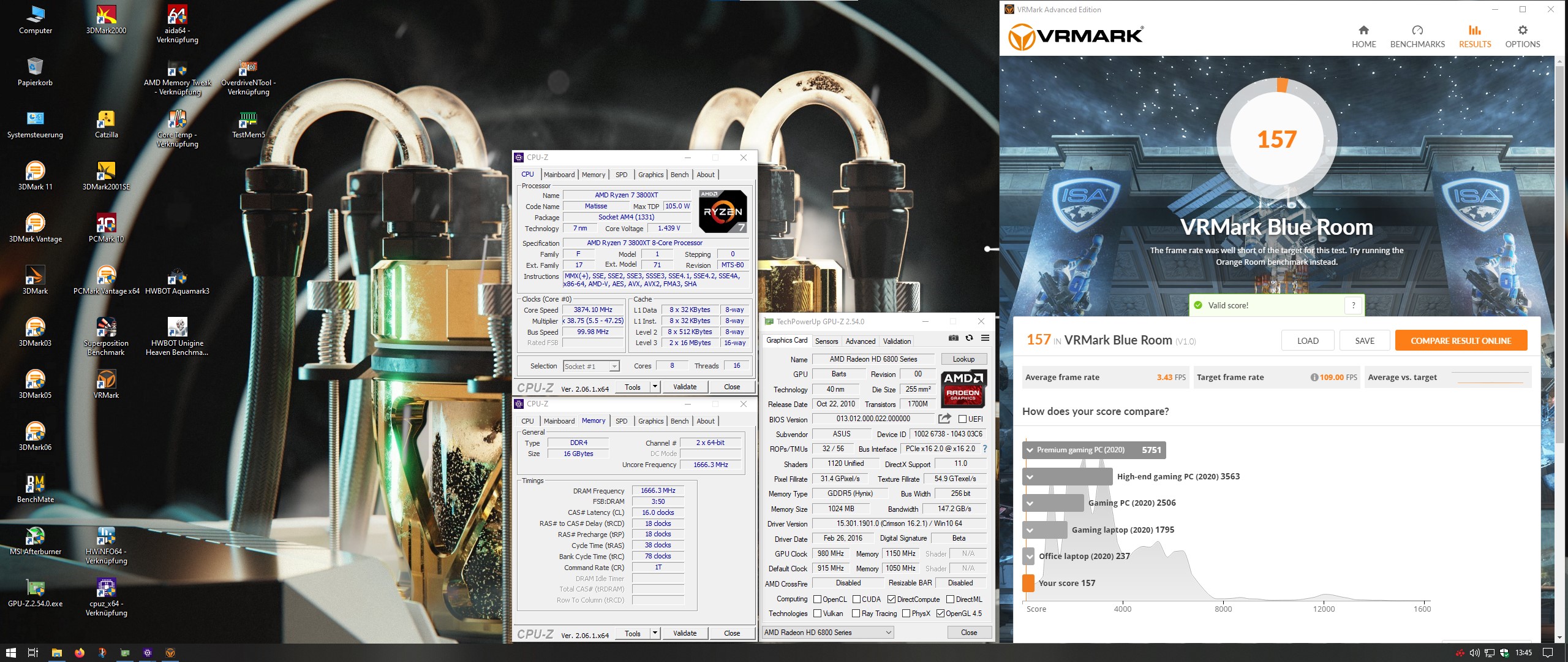The height and width of the screenshot is (662, 1568).
Task: Launch HWBOT Aquamark3 icon
Action: pos(177,280)
